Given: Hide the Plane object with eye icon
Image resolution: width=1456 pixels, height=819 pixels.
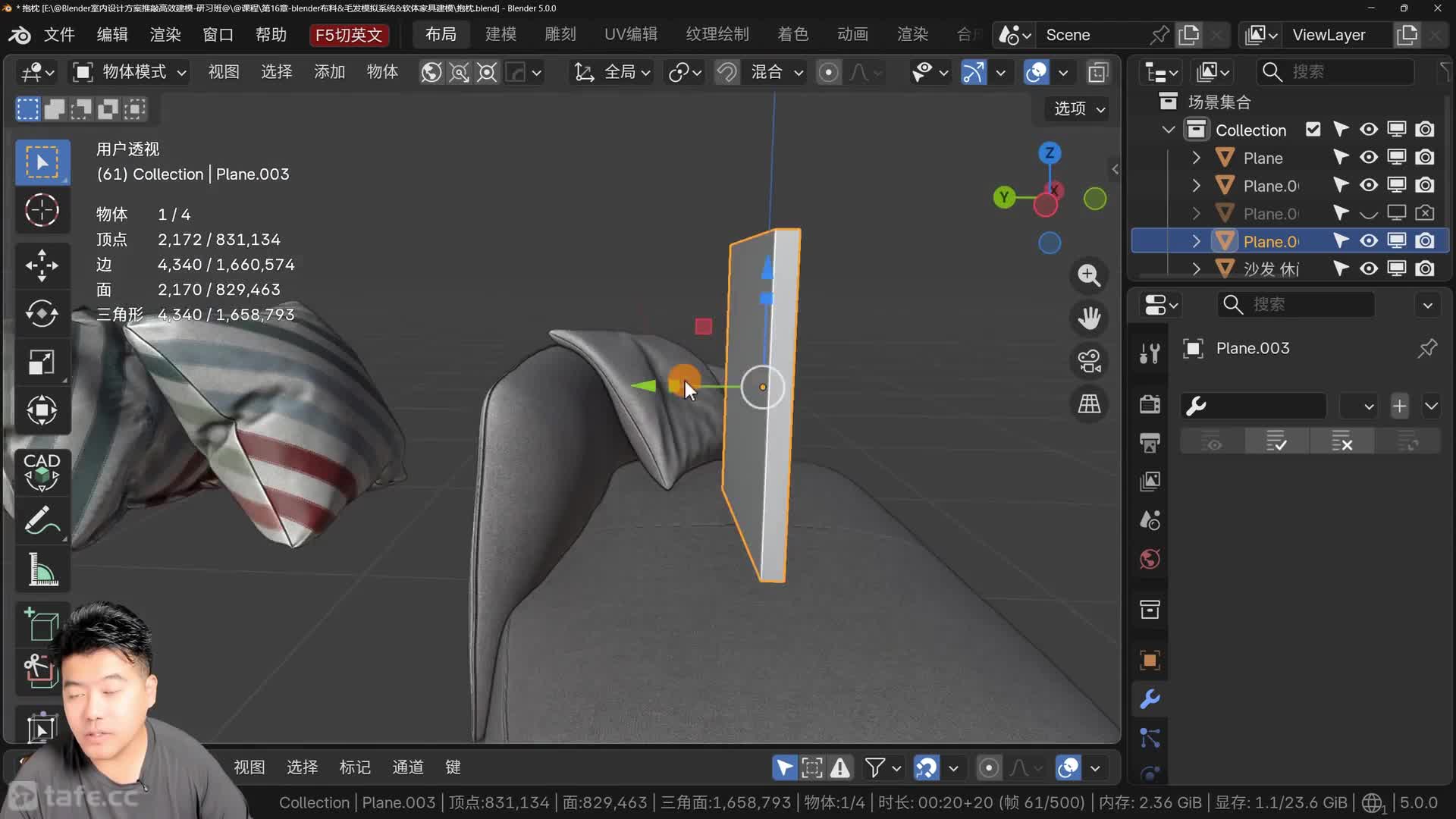Looking at the screenshot, I should point(1368,158).
